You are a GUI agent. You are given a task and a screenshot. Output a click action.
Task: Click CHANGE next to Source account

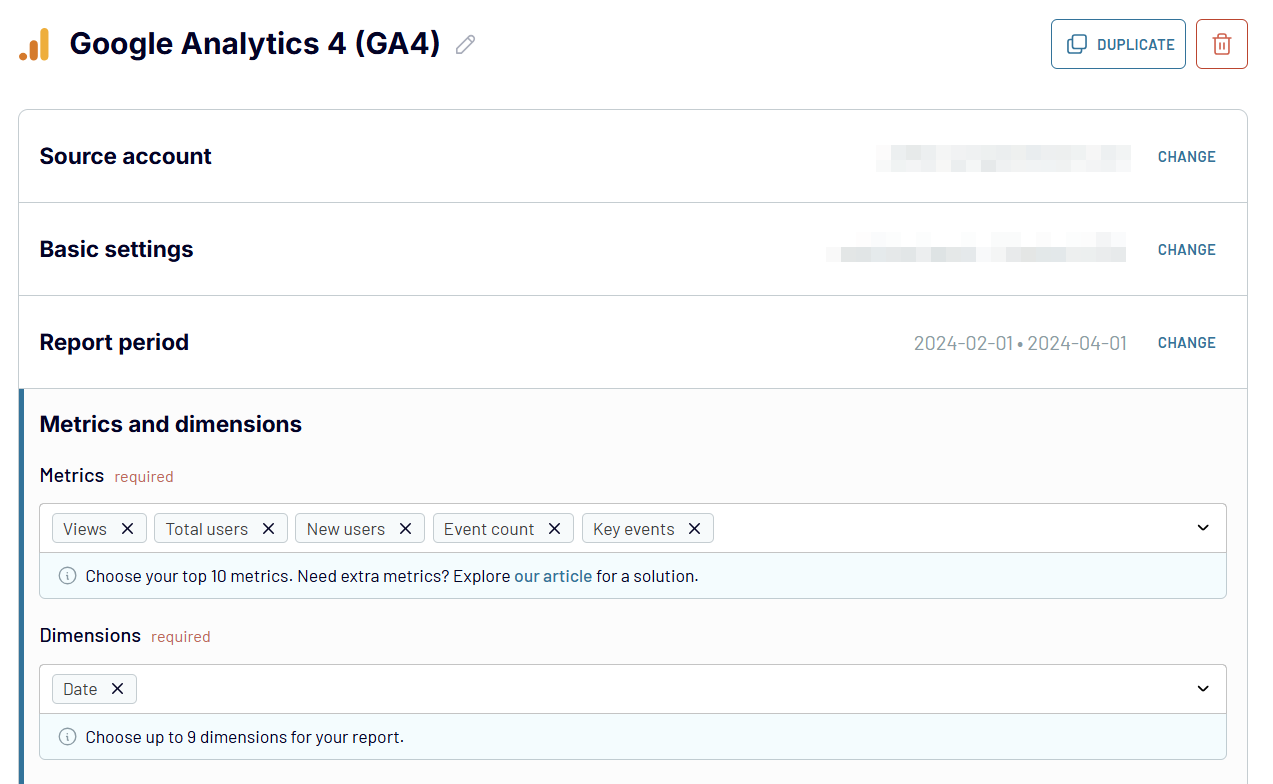tap(1186, 157)
